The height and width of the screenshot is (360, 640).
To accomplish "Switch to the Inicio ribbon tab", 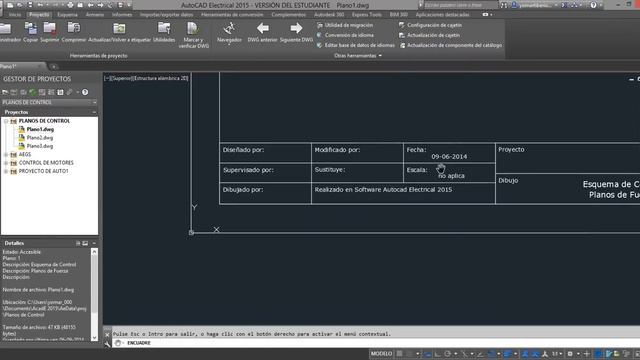I will [15, 15].
